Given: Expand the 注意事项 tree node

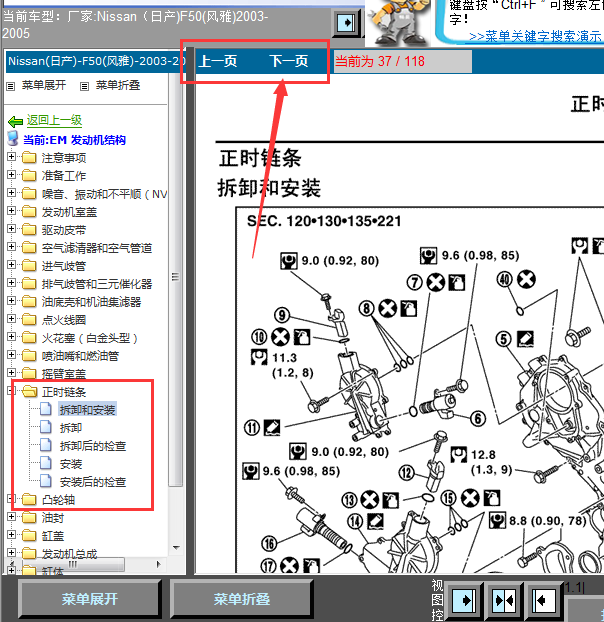Looking at the screenshot, I should (12, 158).
